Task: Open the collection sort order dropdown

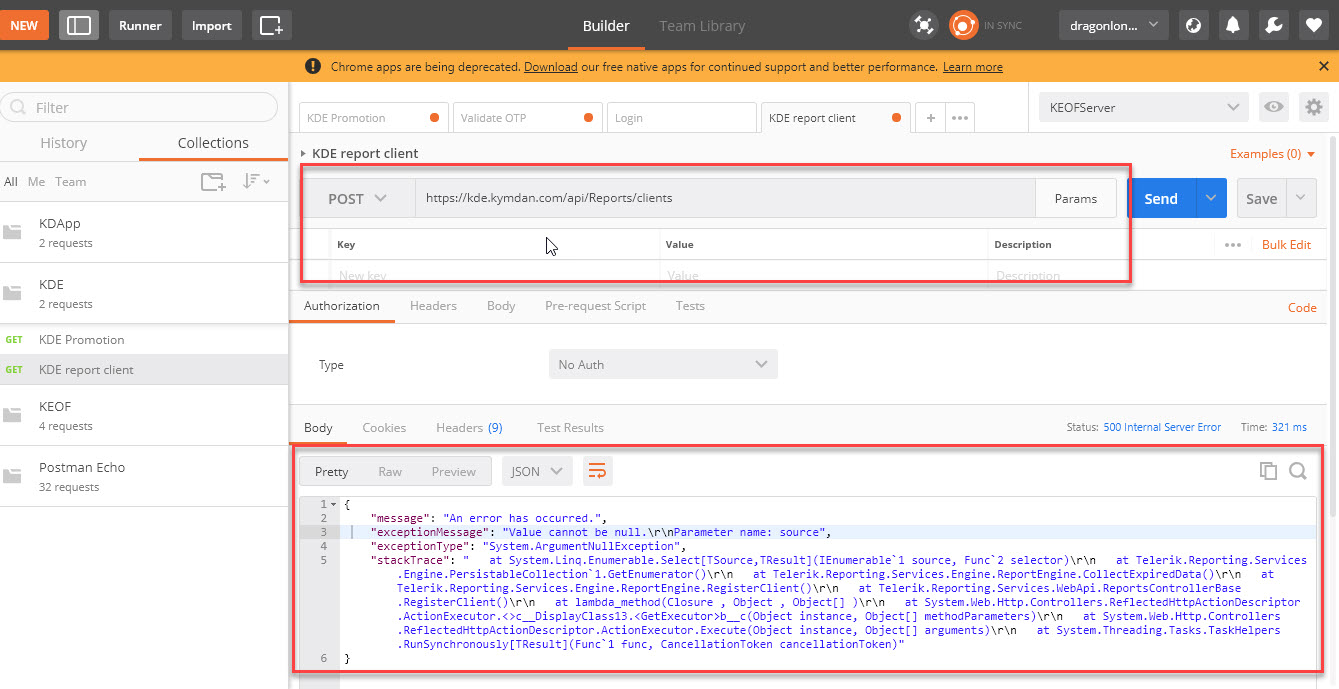Action: click(256, 181)
